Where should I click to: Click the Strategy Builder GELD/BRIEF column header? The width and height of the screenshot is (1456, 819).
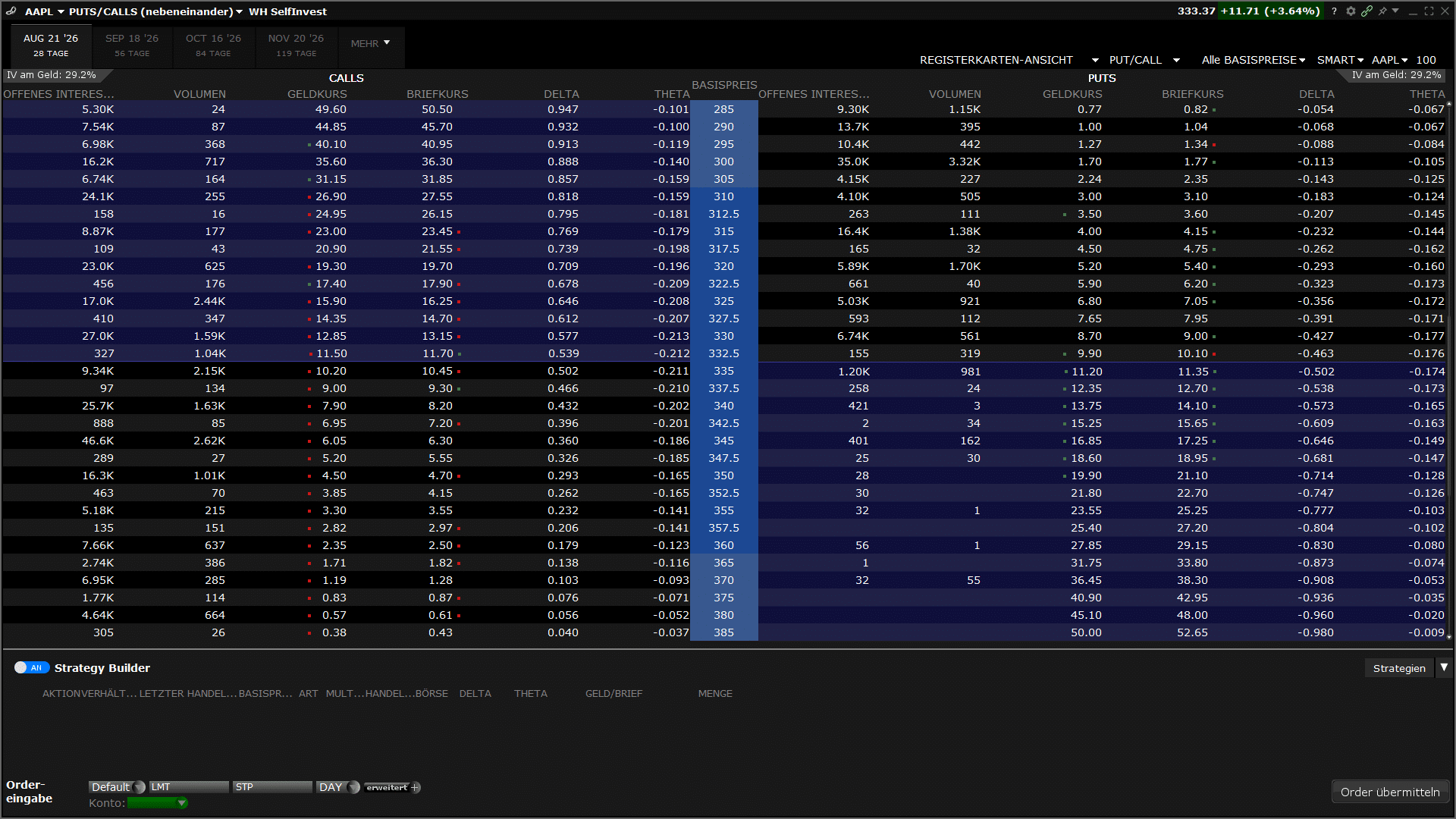point(613,693)
